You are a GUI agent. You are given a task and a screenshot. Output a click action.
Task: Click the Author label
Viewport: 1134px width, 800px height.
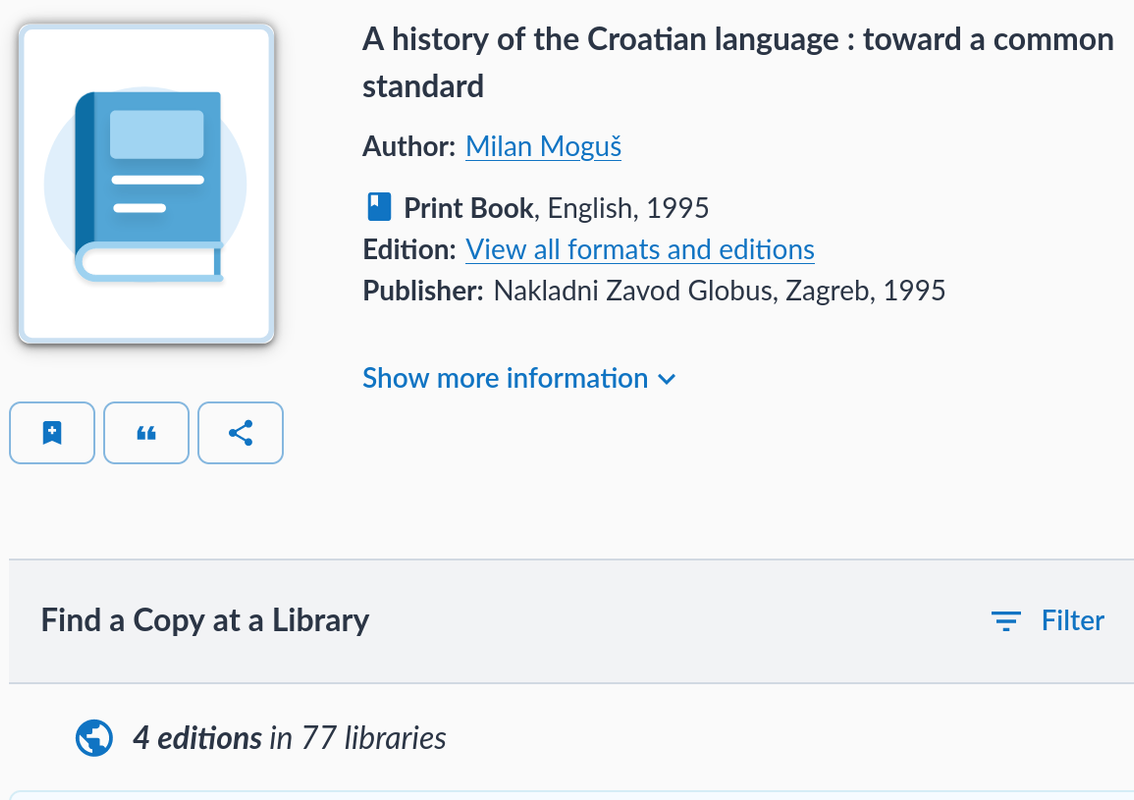[x=409, y=146]
